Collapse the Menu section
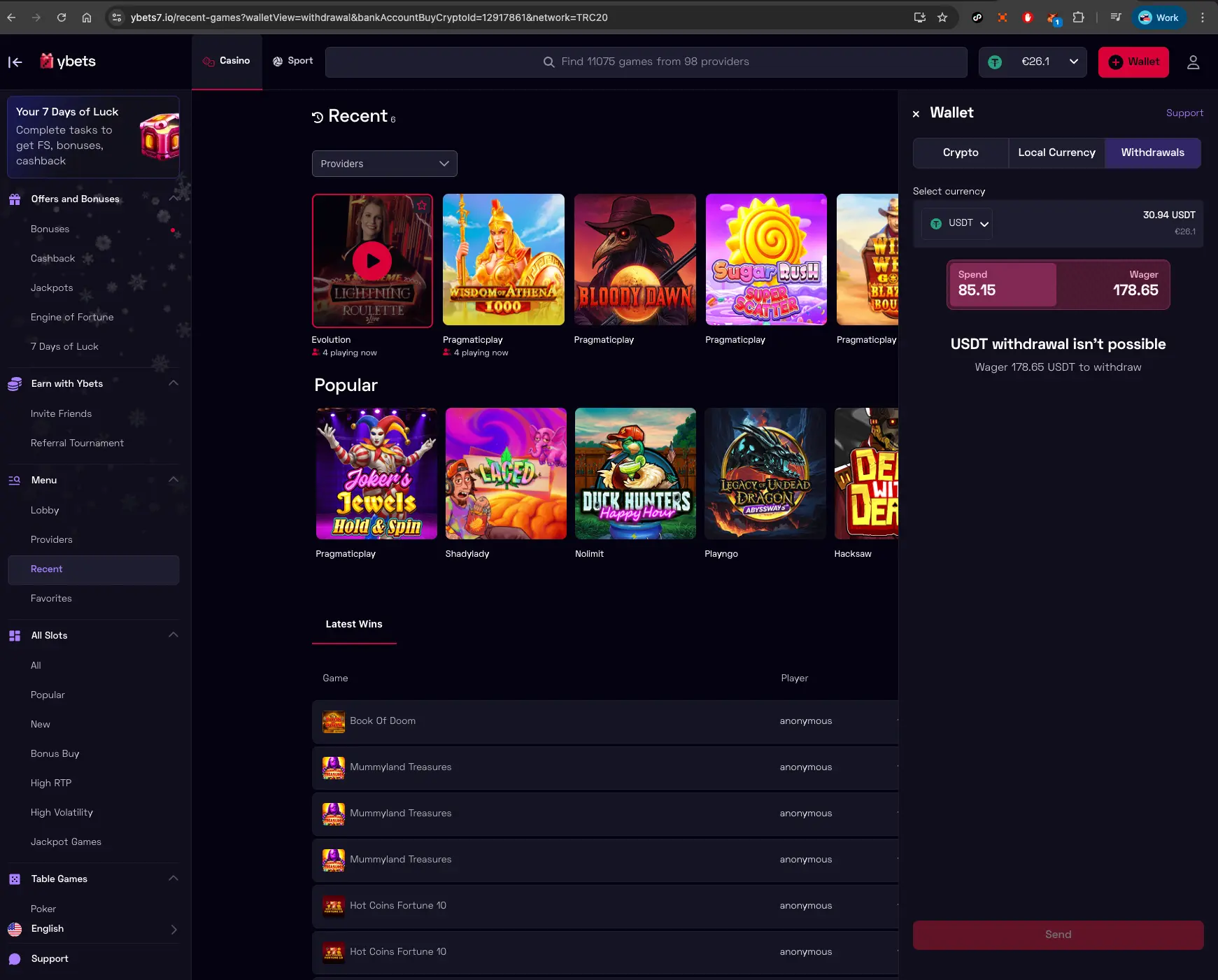The image size is (1218, 980). pyautogui.click(x=174, y=480)
